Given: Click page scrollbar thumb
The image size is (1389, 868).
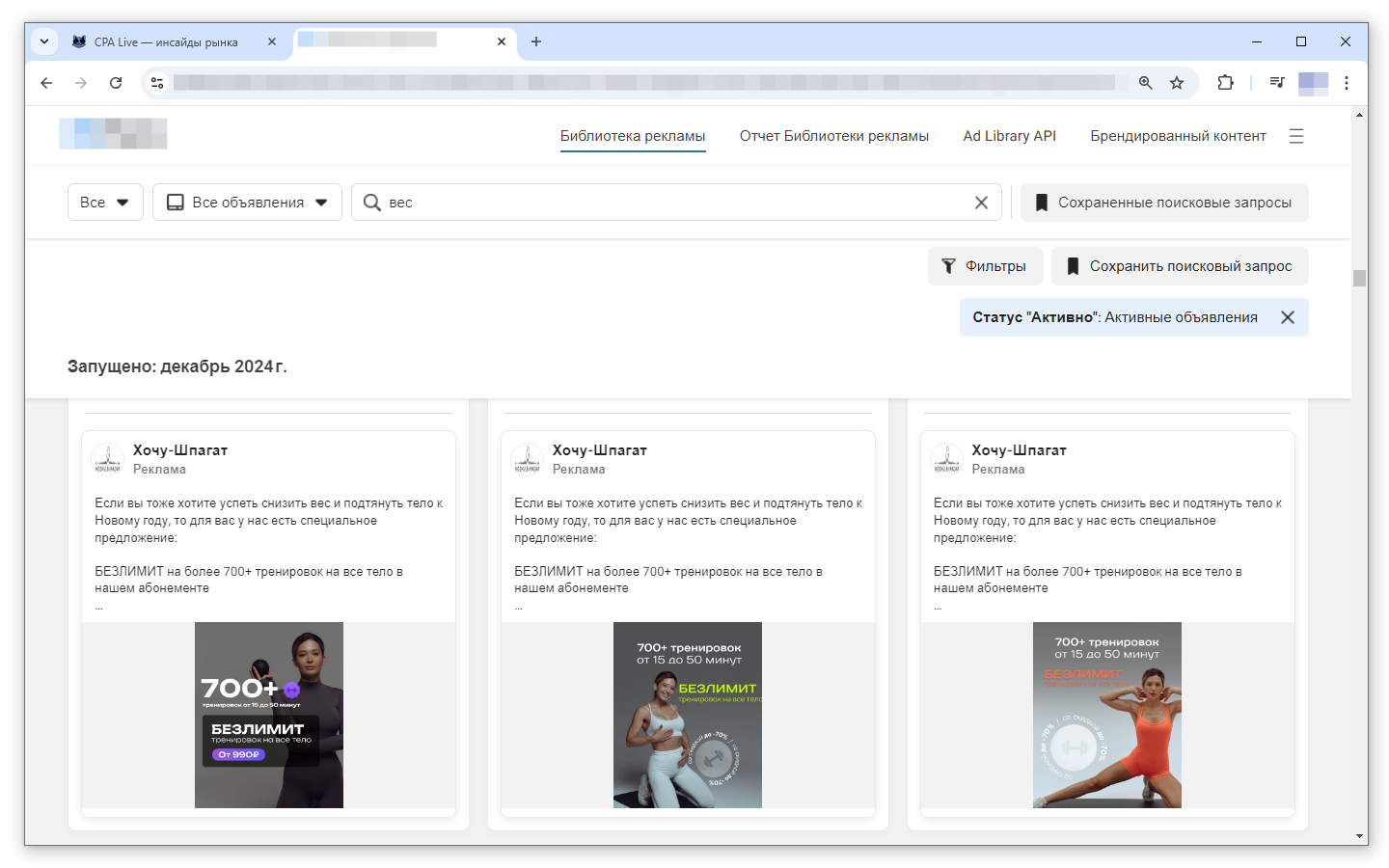Looking at the screenshot, I should point(1359,278).
